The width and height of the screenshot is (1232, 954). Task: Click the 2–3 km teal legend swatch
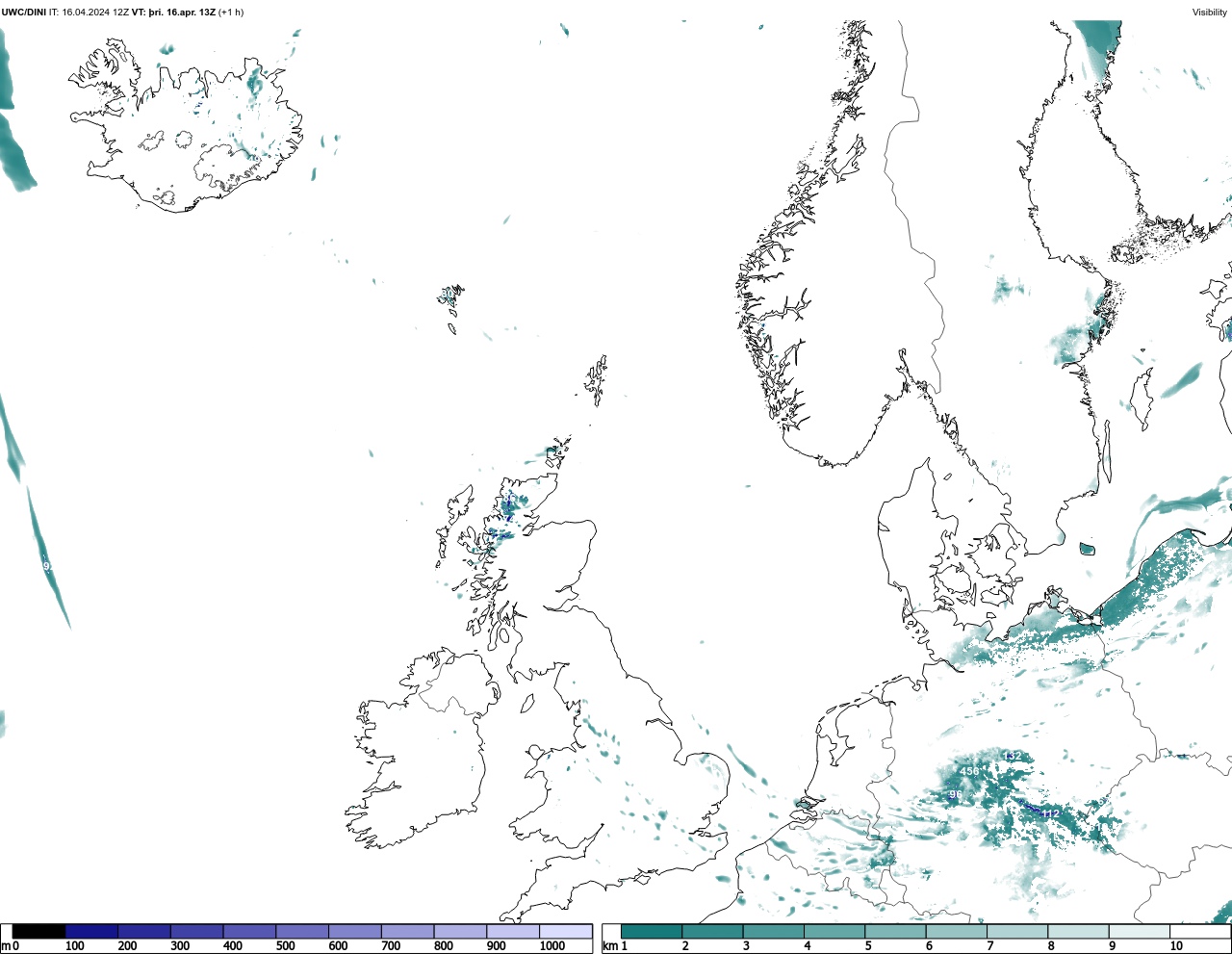tap(712, 931)
